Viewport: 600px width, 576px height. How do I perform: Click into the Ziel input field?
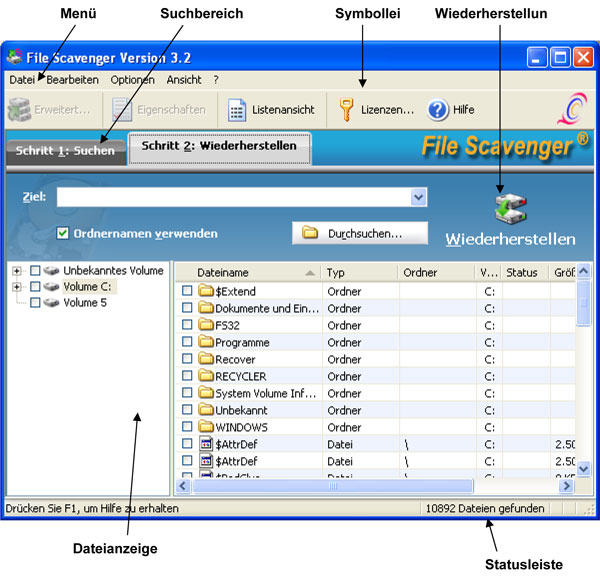point(234,197)
